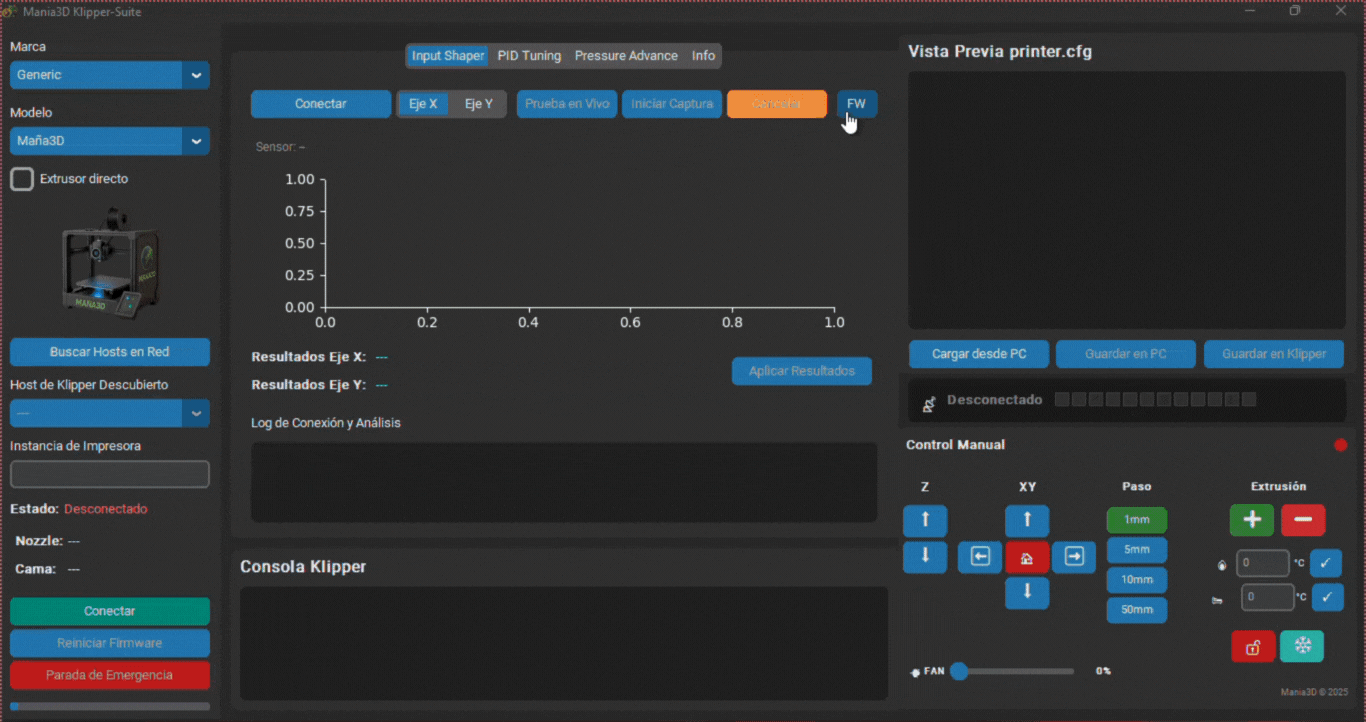Move the X axis right

(1074, 557)
